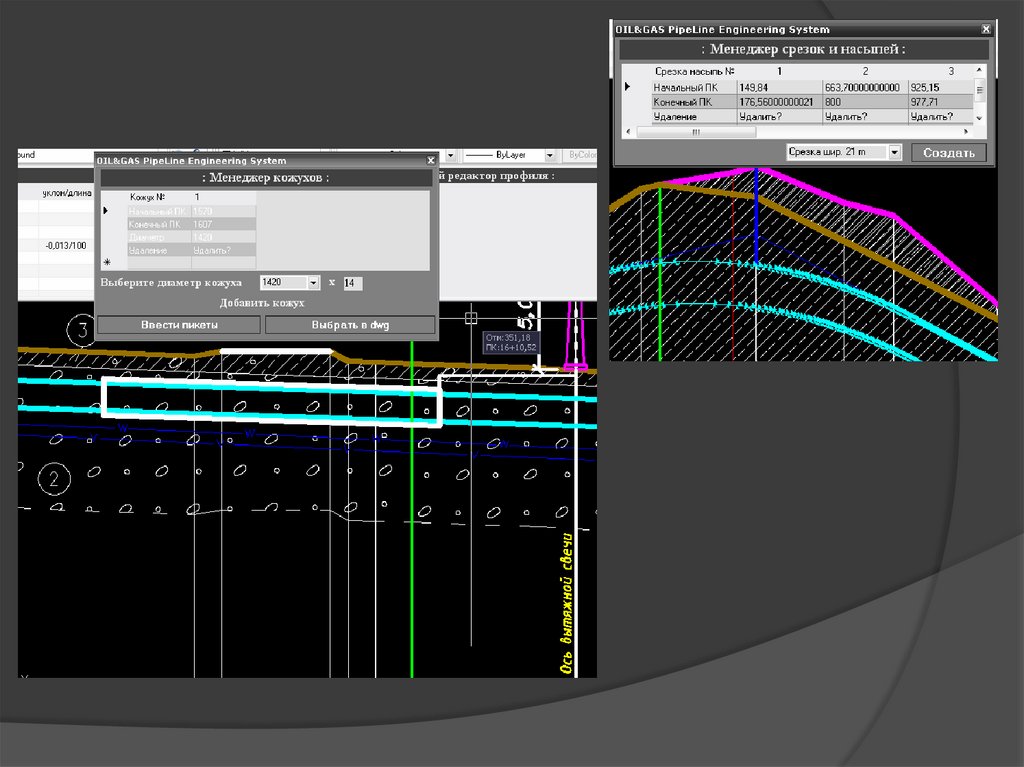Click Удалить? under column 1 in срезок table
Screen dimensions: 1024x767
[x=760, y=117]
